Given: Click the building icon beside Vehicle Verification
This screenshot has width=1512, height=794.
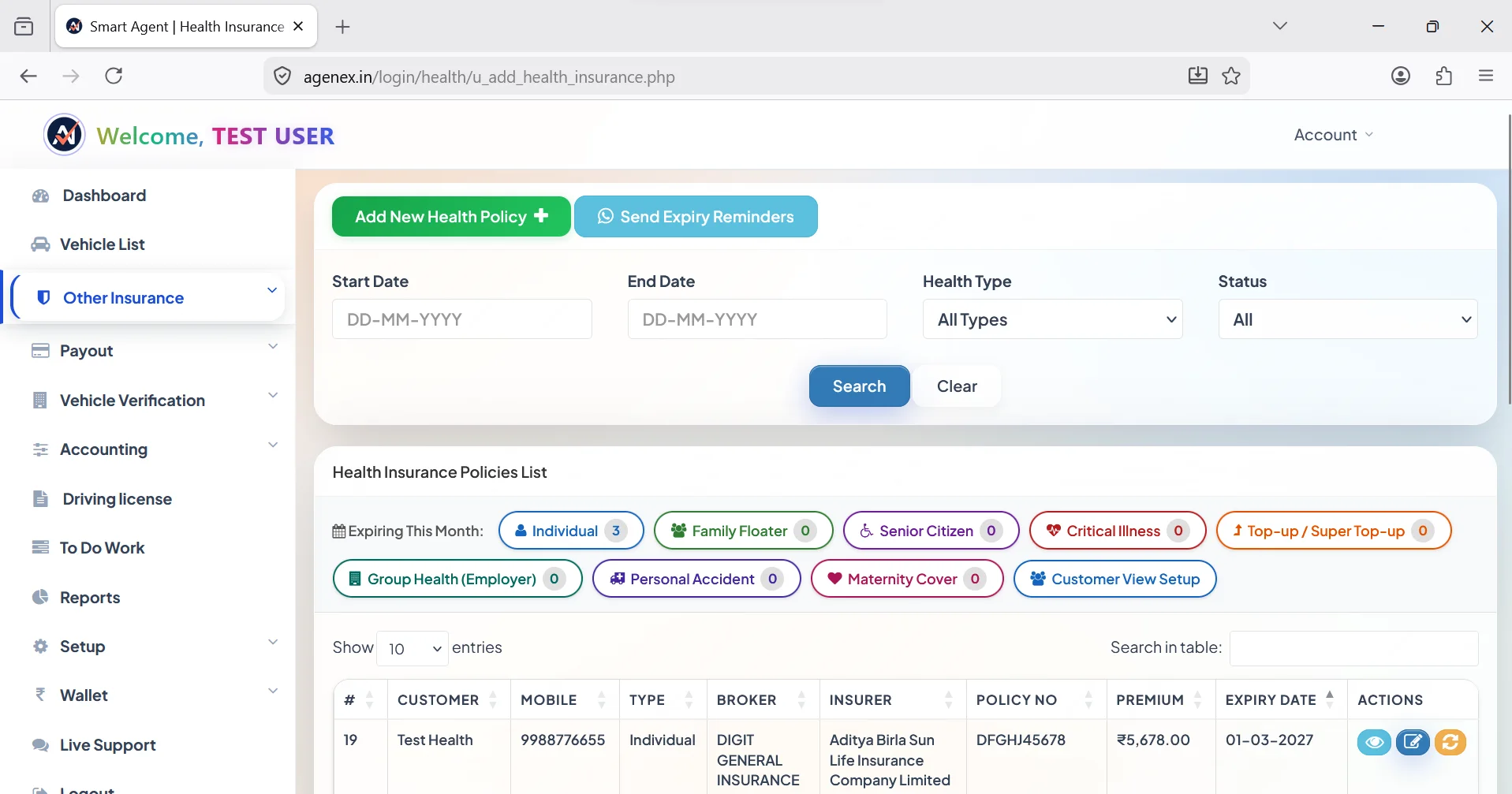Looking at the screenshot, I should point(40,400).
